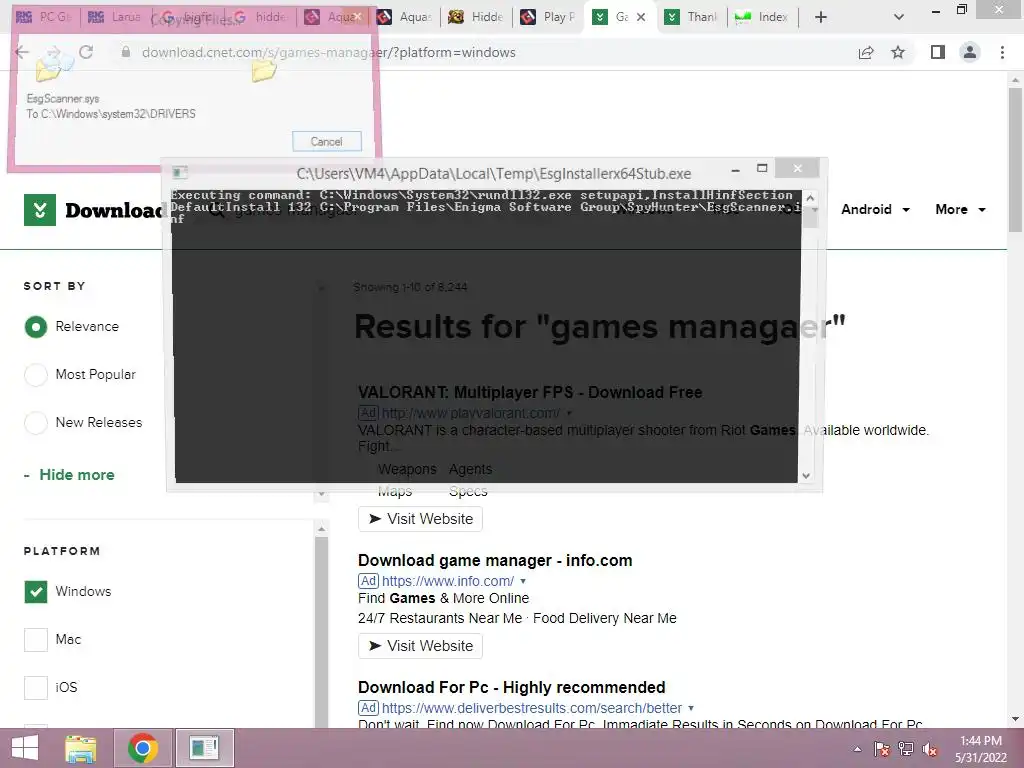Click the muted volume tray icon
1024x768 pixels.
point(930,749)
